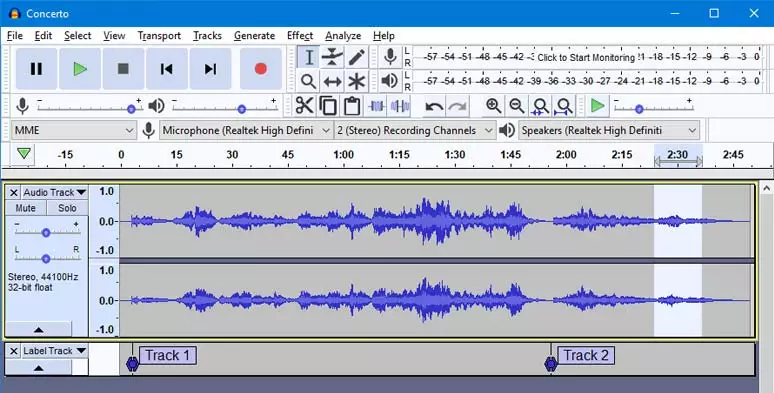Cut selection with the scissors icon

point(305,106)
